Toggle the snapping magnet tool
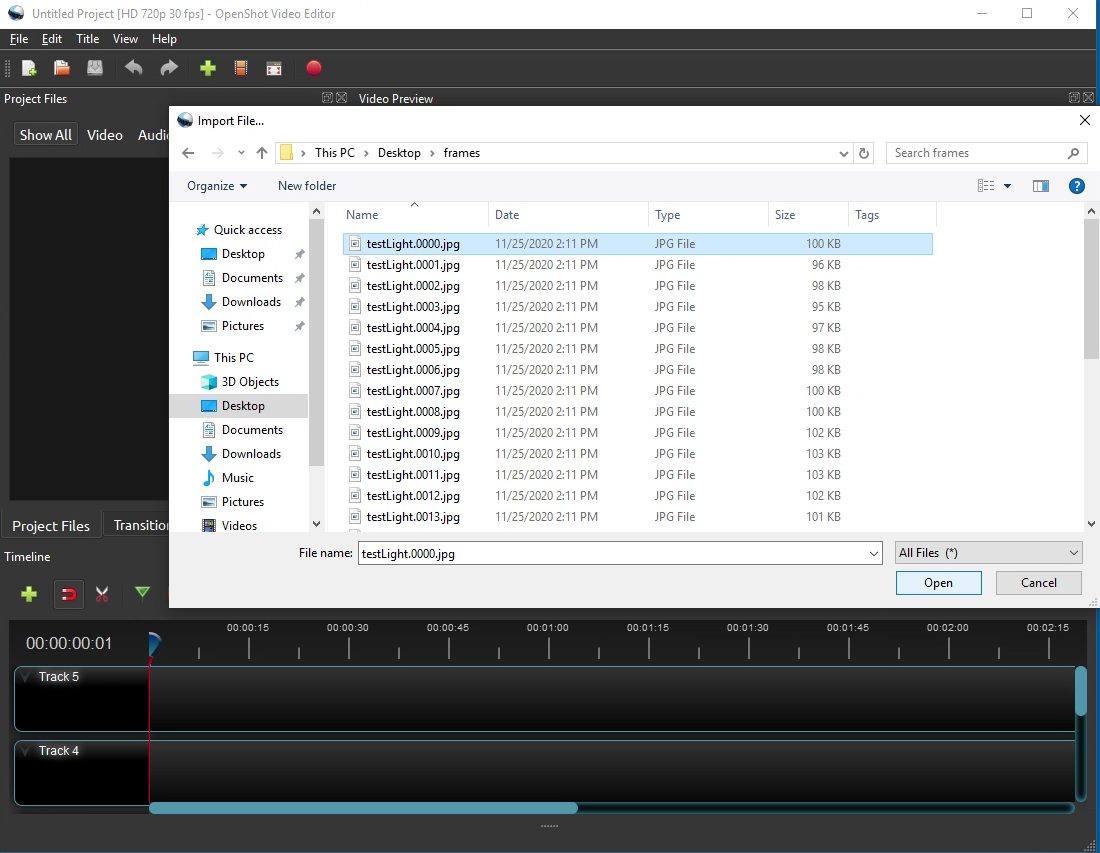This screenshot has height=853, width=1100. [68, 594]
